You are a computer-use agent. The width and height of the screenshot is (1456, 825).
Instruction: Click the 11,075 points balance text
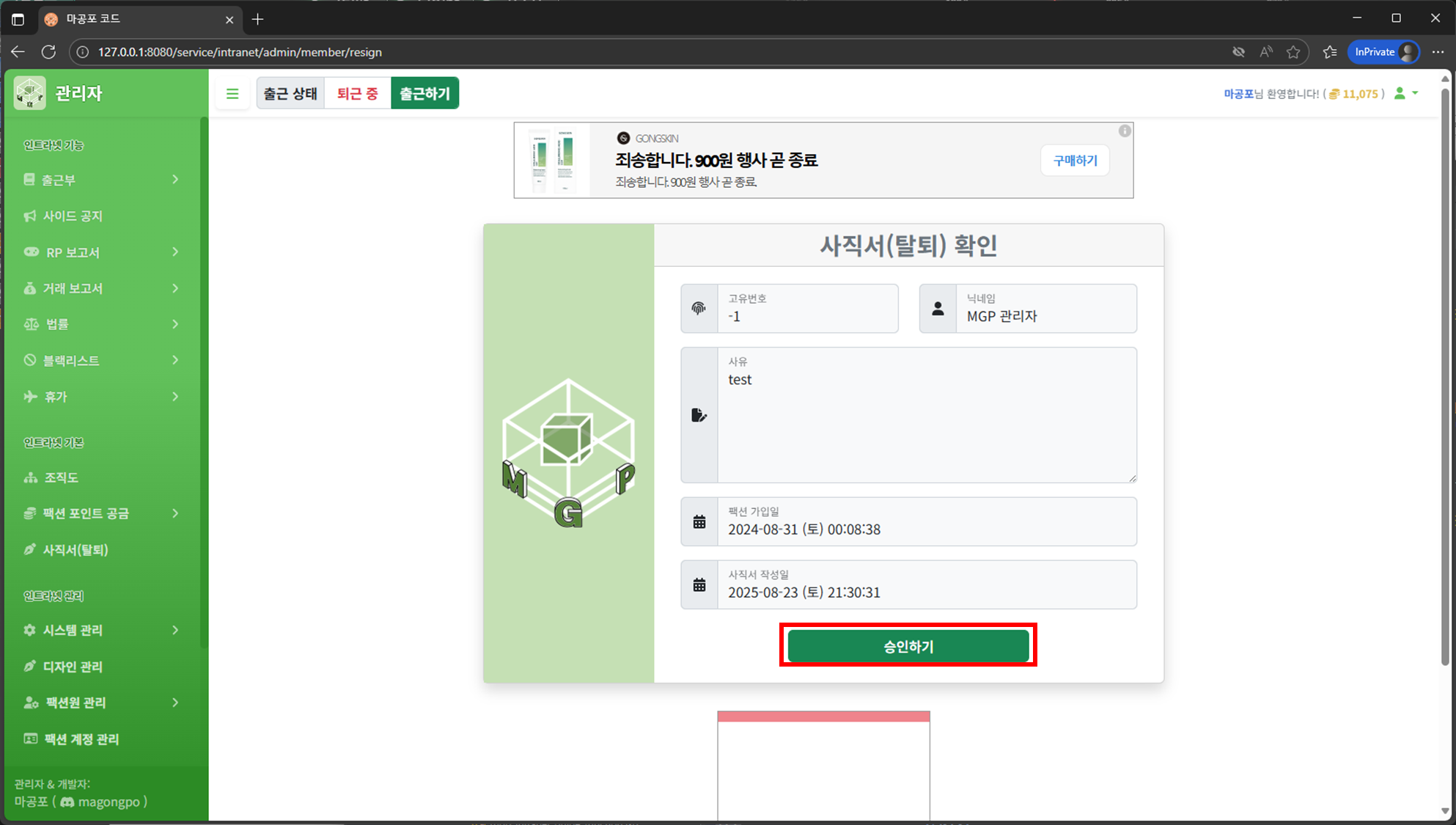tap(1360, 94)
